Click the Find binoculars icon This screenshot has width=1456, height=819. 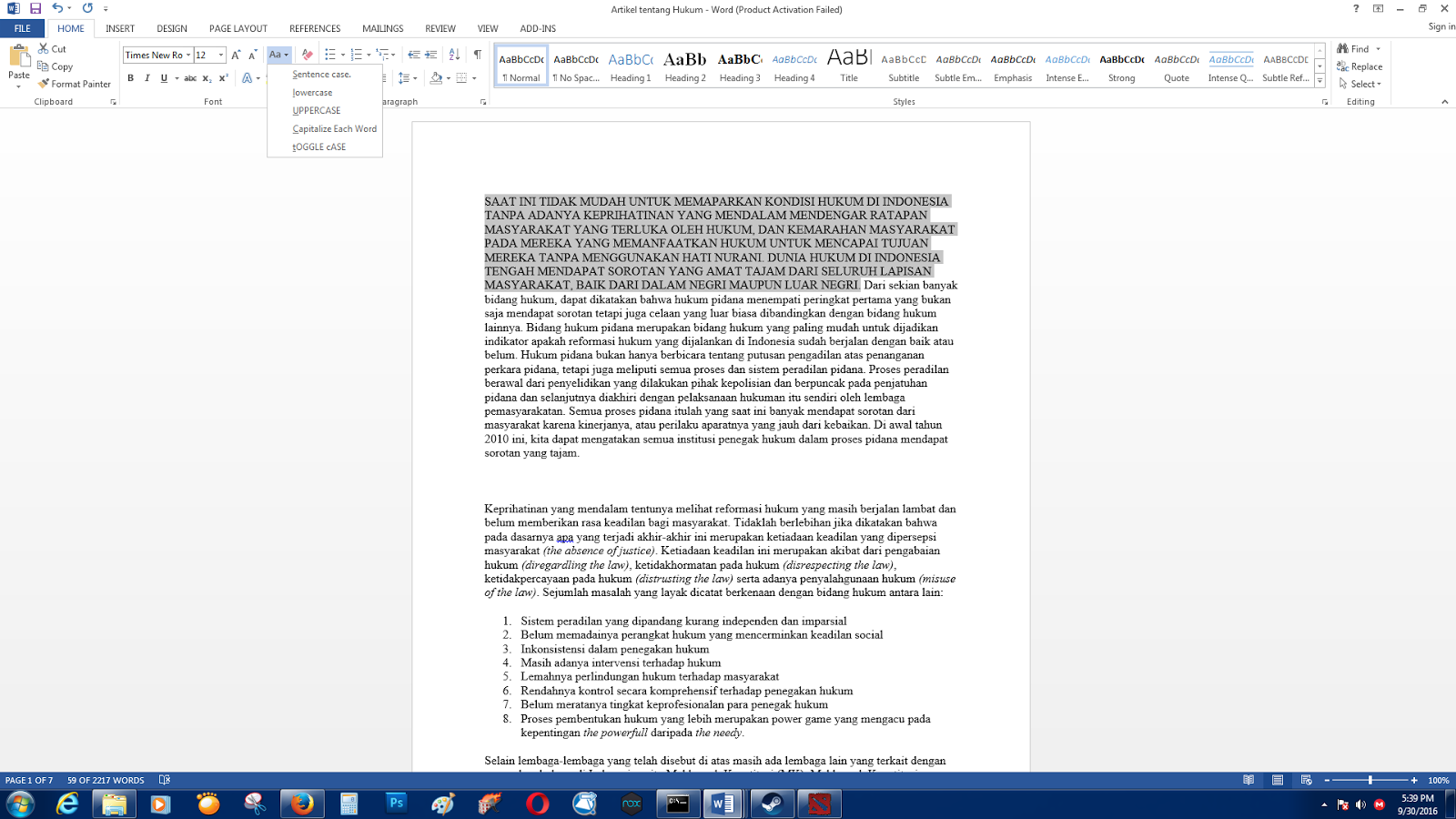[1342, 48]
